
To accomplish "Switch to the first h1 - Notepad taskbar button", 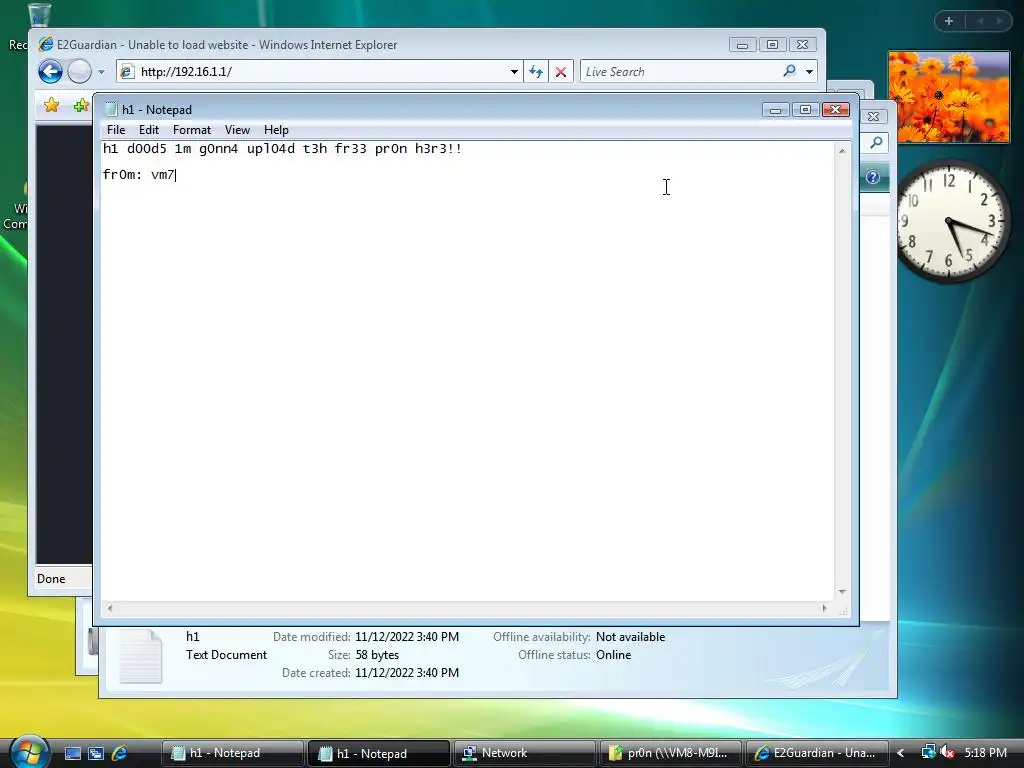I will [x=232, y=753].
